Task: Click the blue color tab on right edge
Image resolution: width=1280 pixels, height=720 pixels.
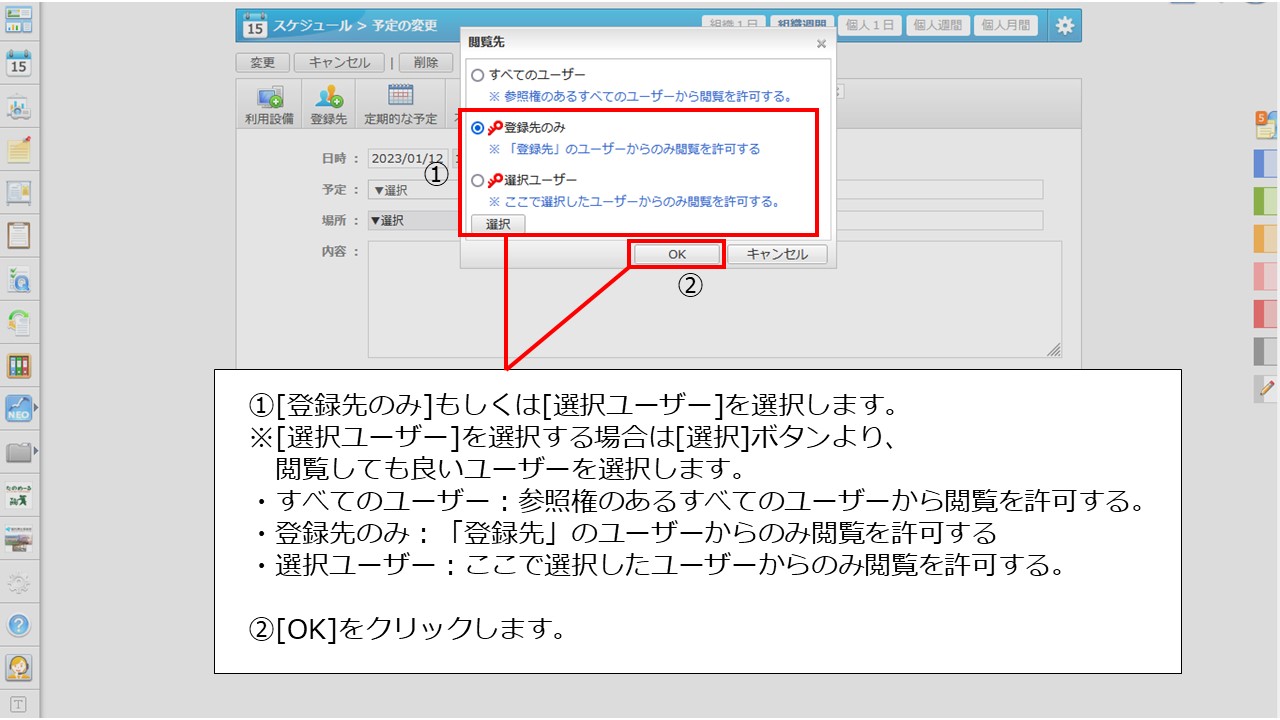Action: coord(1266,163)
